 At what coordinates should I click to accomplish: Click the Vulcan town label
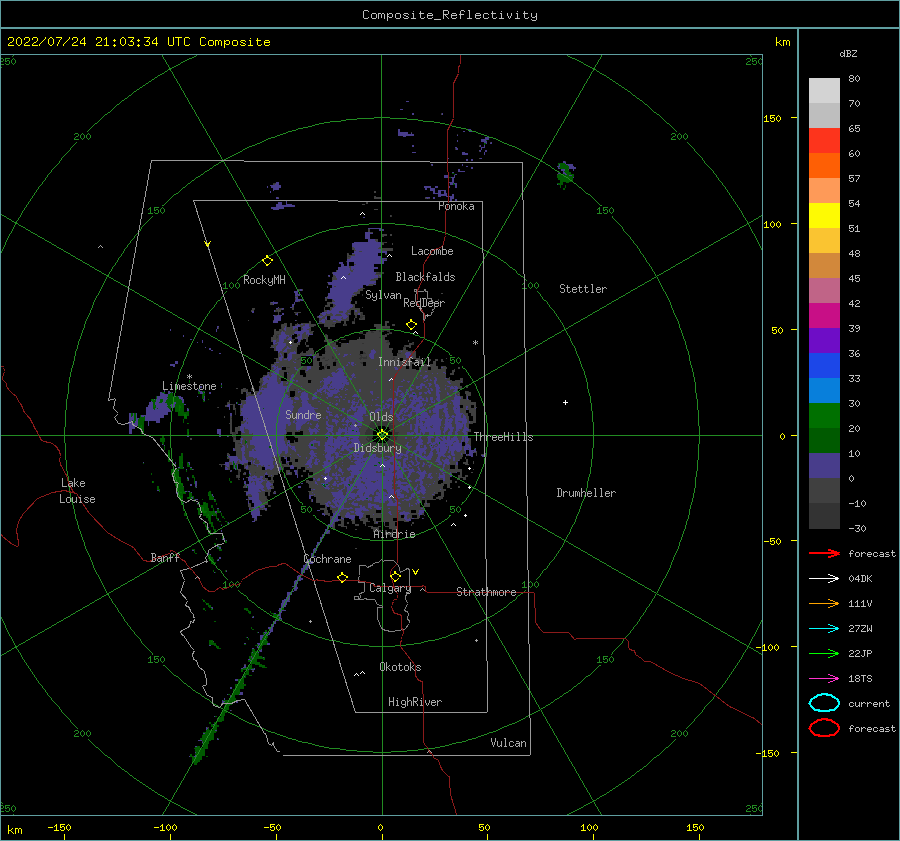point(508,743)
